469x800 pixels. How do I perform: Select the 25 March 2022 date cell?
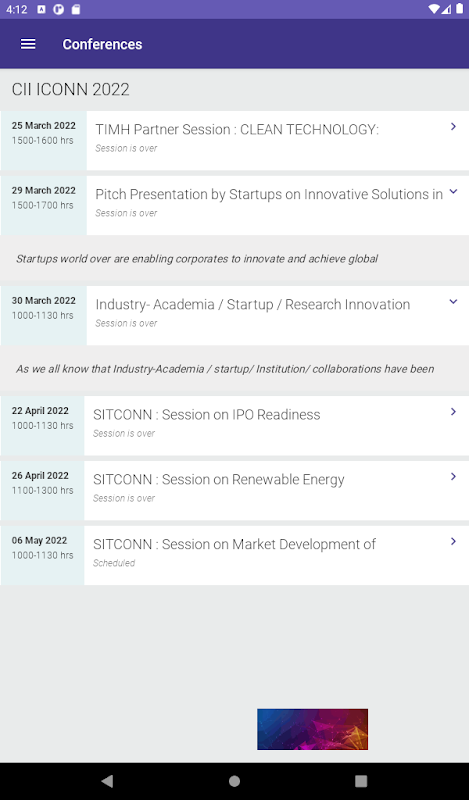click(44, 140)
